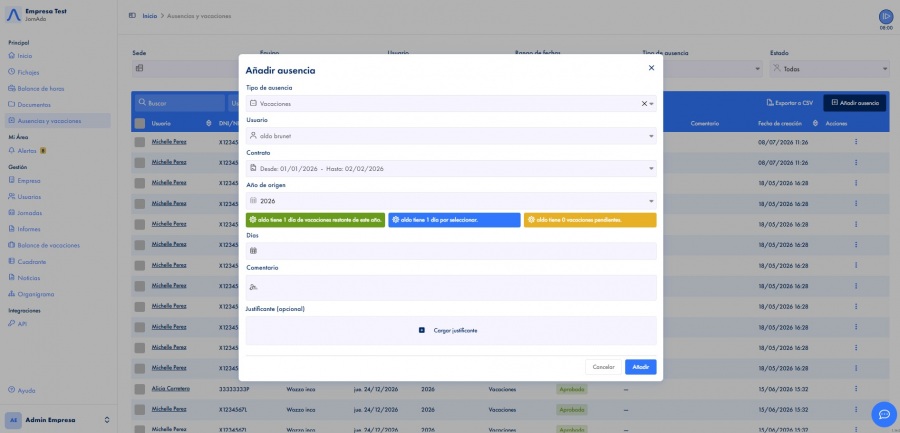Open row actions menu for first Michelle Perez
Screen dimensions: 900x433
tap(856, 141)
